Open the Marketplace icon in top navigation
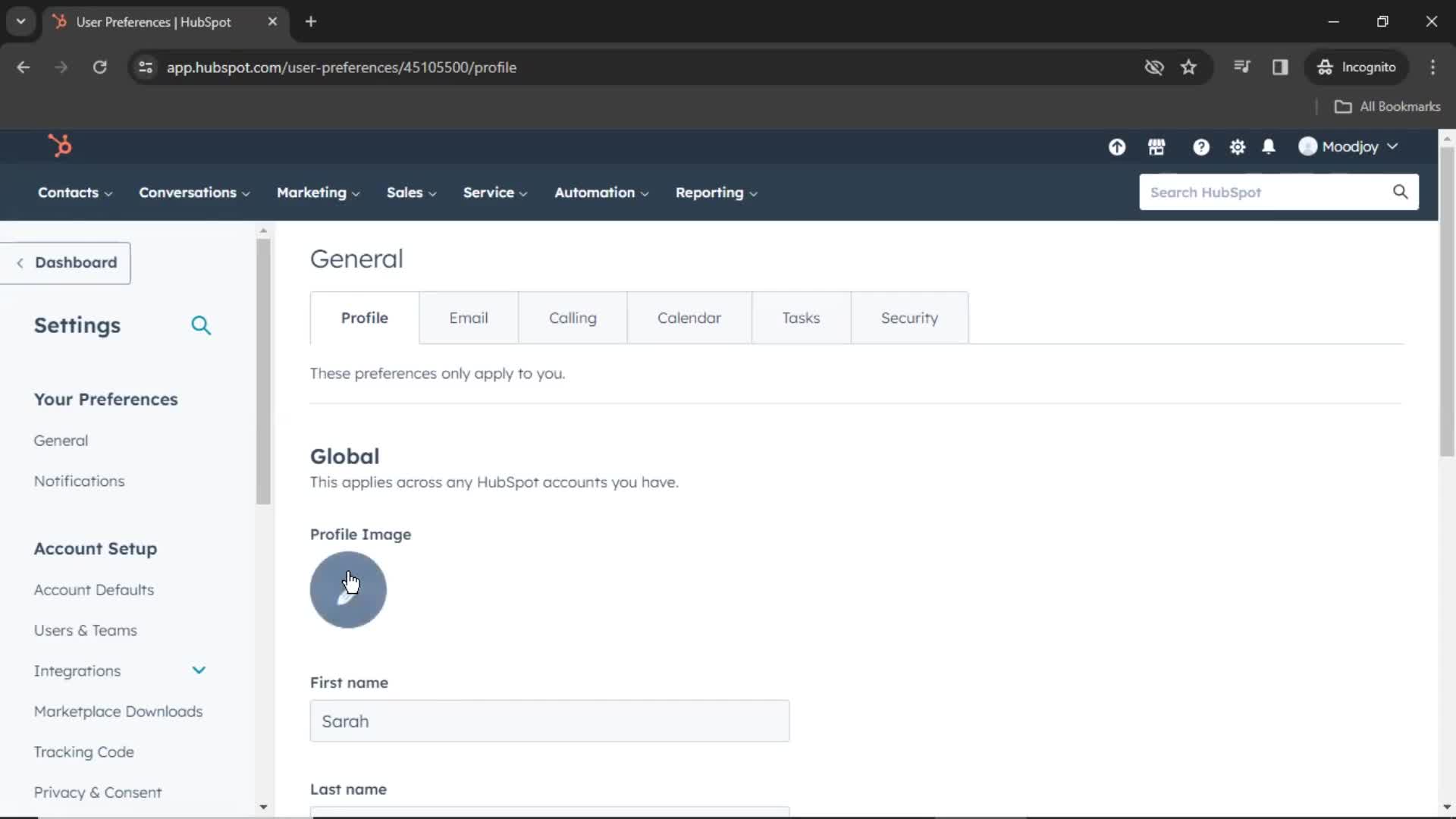This screenshot has height=819, width=1456. point(1156,147)
